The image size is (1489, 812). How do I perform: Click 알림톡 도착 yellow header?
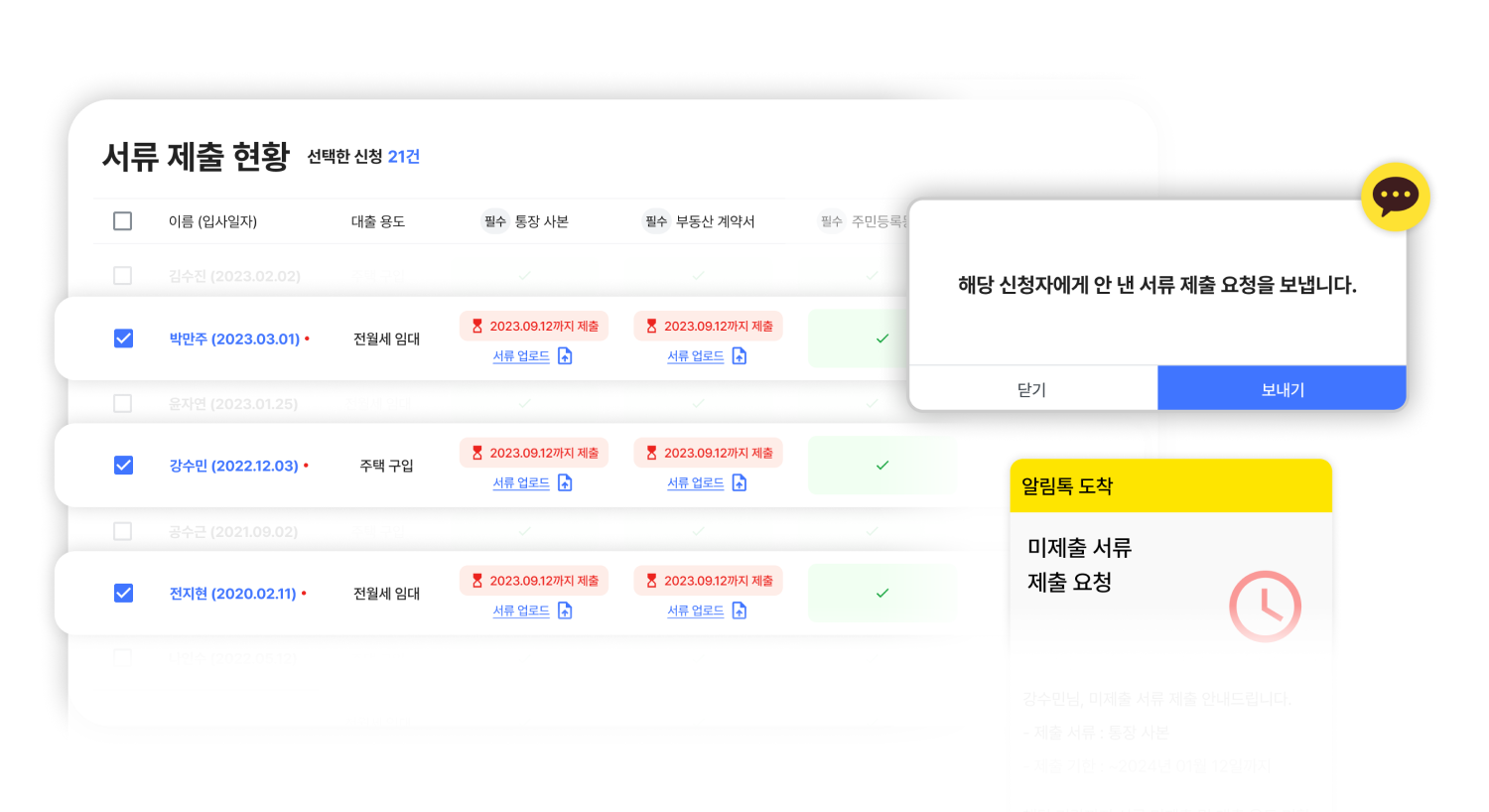(x=1170, y=485)
